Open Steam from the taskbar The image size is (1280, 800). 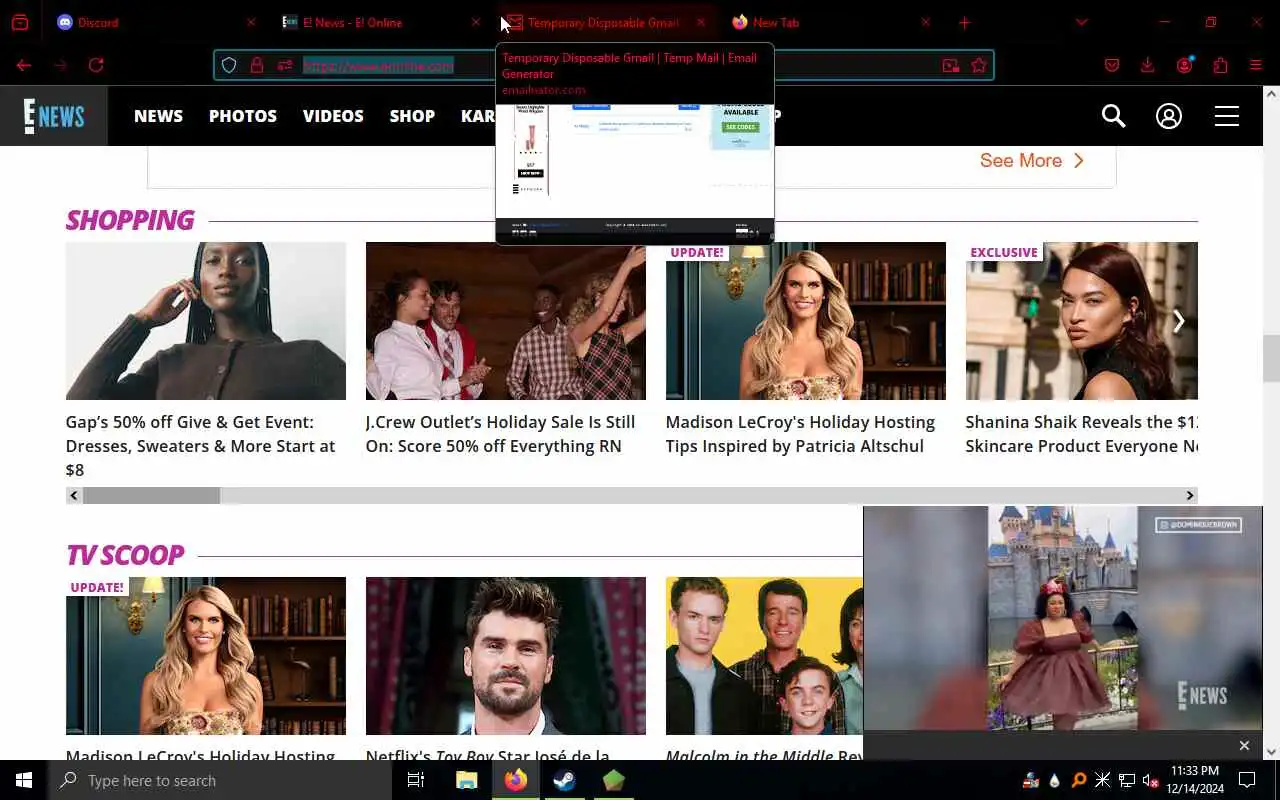565,780
